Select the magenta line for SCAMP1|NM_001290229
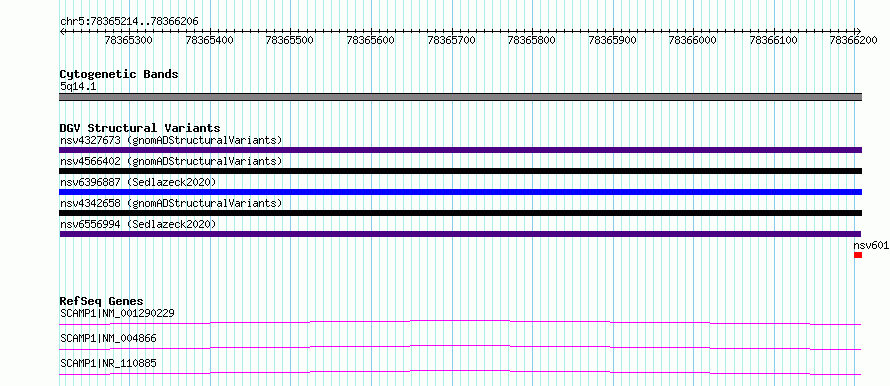 460,322
